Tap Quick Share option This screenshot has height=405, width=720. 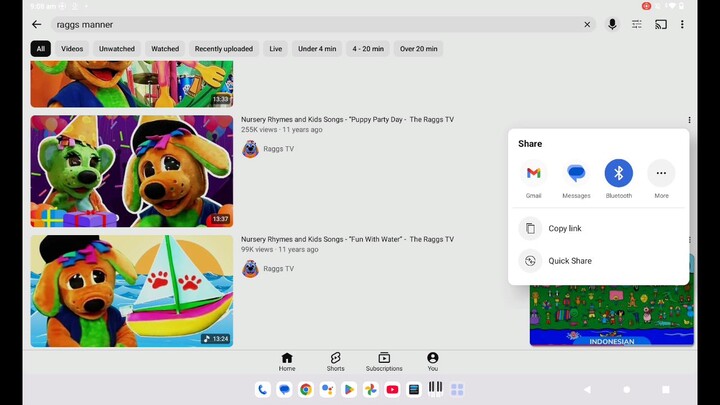(x=569, y=261)
